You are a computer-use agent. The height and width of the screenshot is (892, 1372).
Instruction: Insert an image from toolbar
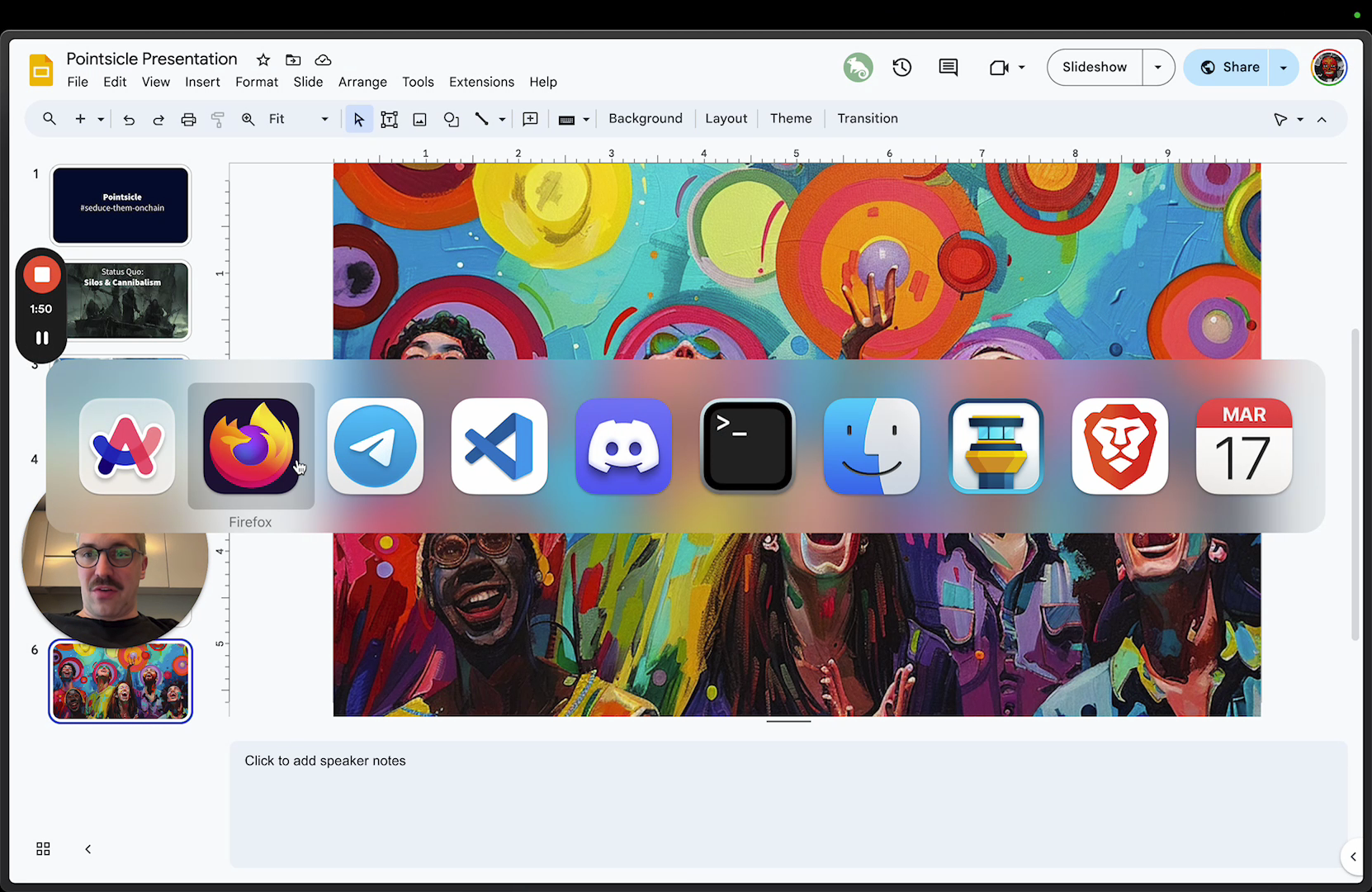(x=420, y=119)
